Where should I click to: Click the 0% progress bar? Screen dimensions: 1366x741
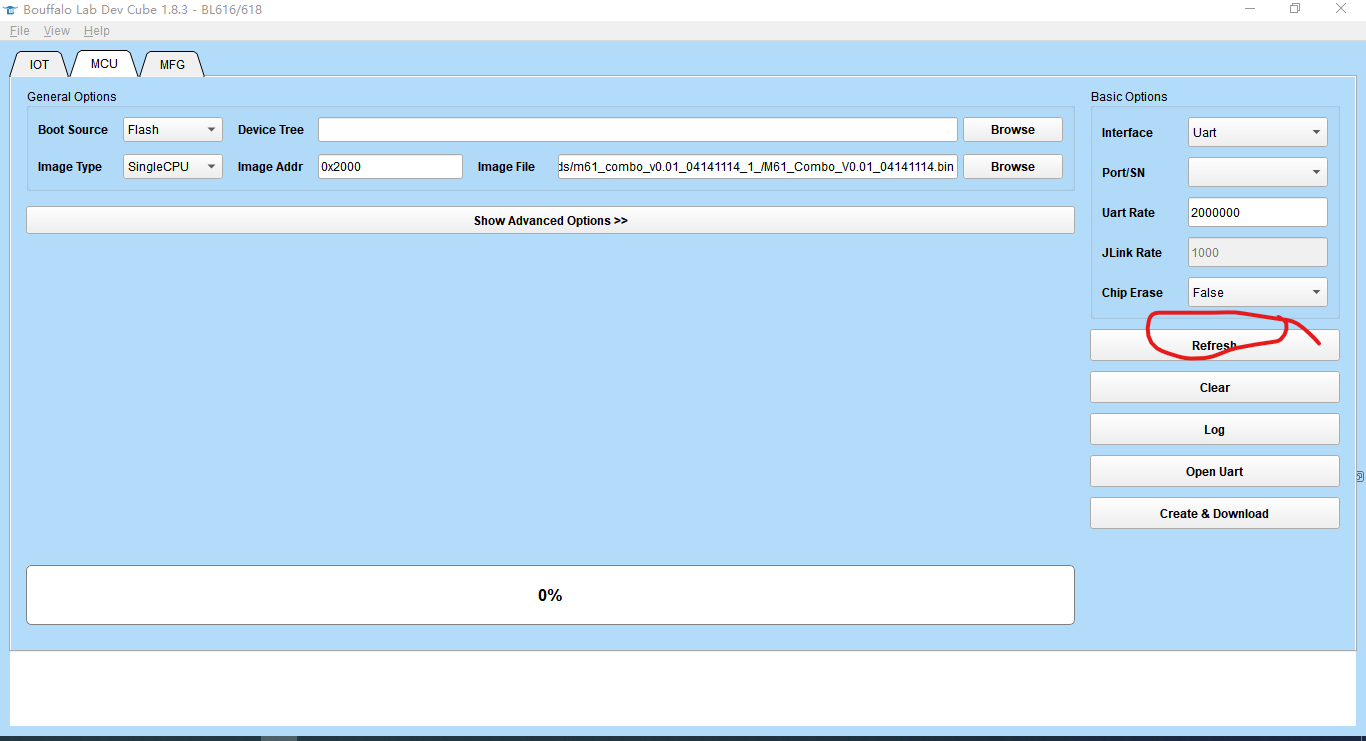point(550,595)
